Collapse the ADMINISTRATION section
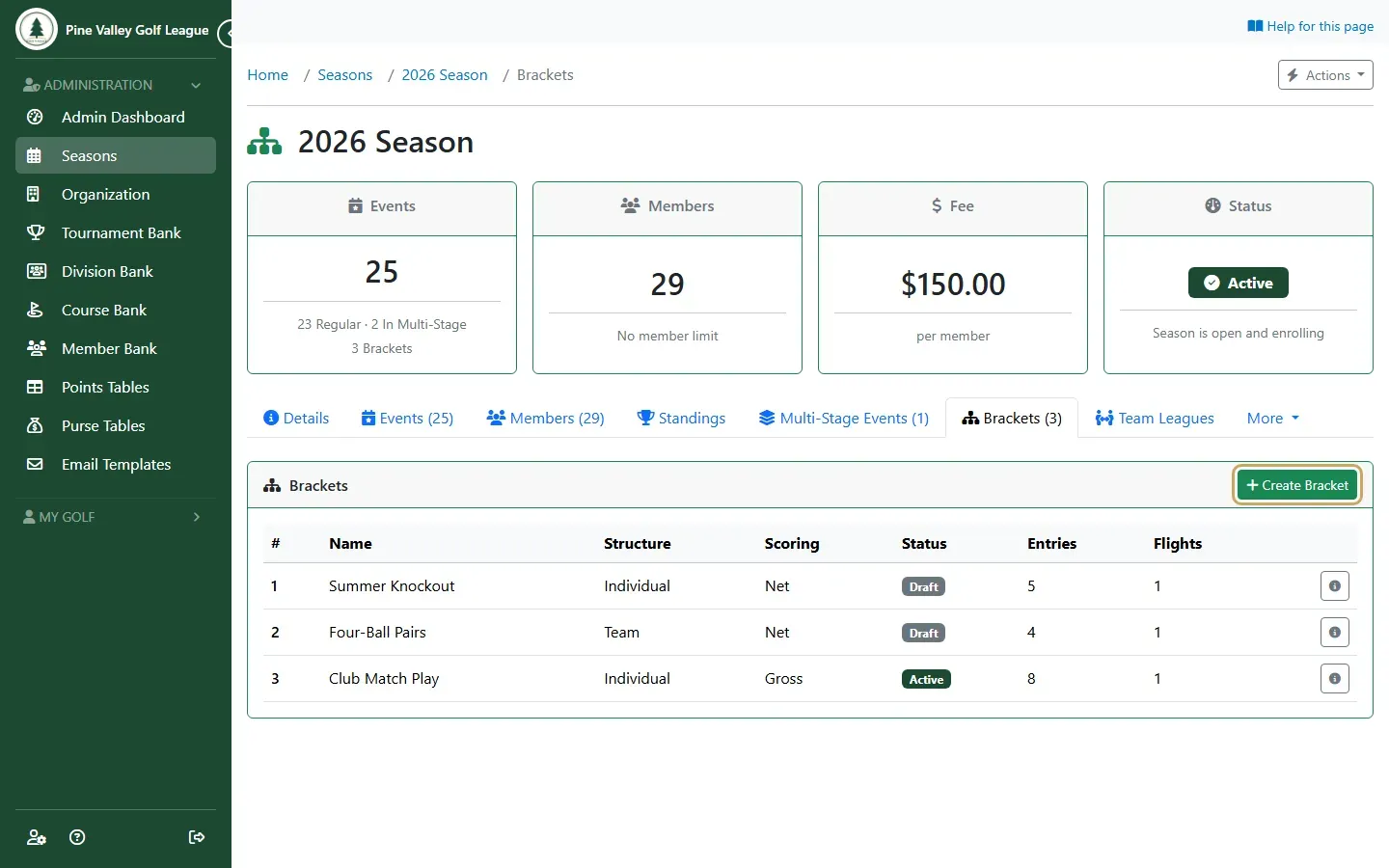 [x=116, y=85]
